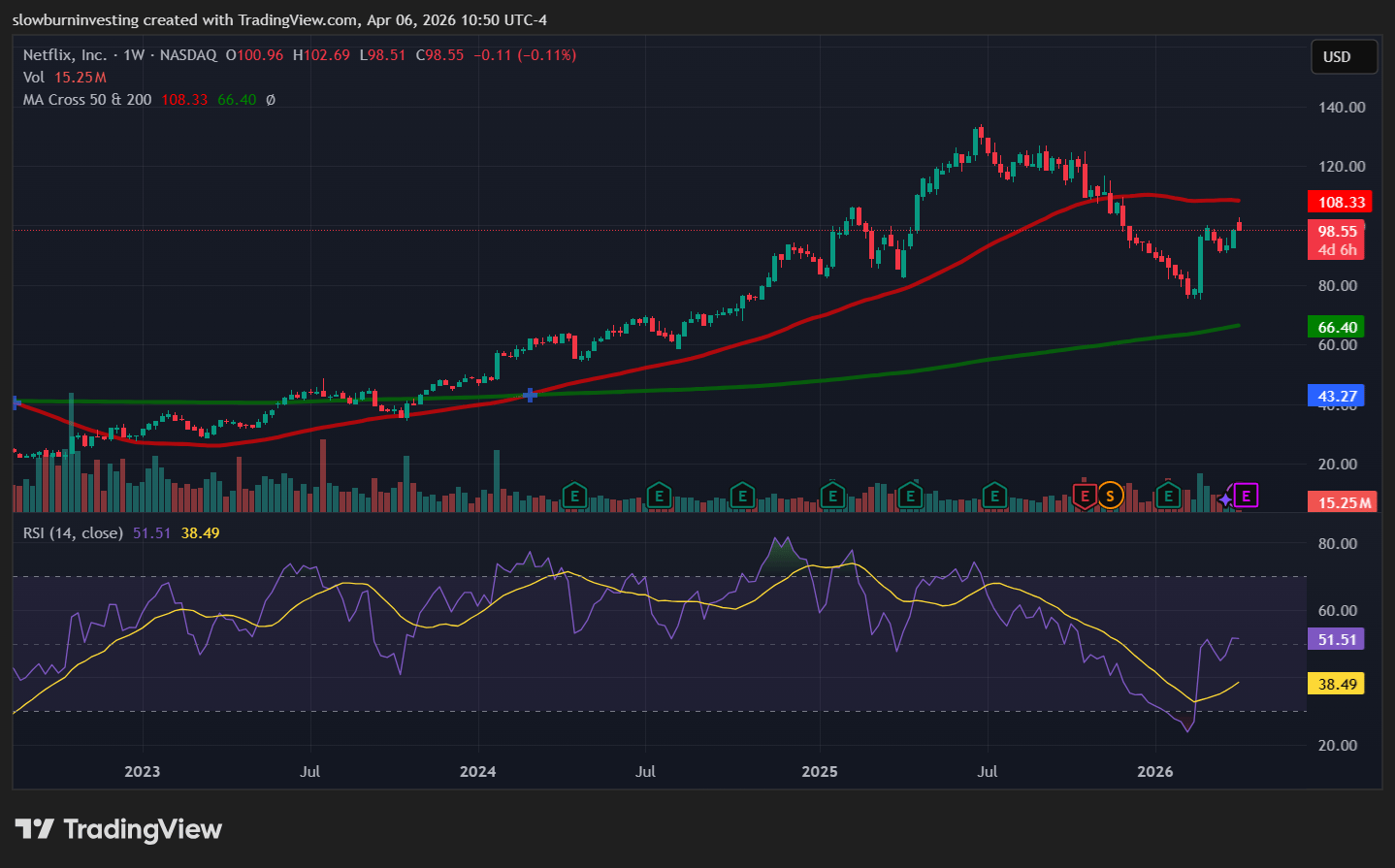Click the Jul label between 2023 and 2024
The image size is (1395, 868).
[x=310, y=772]
